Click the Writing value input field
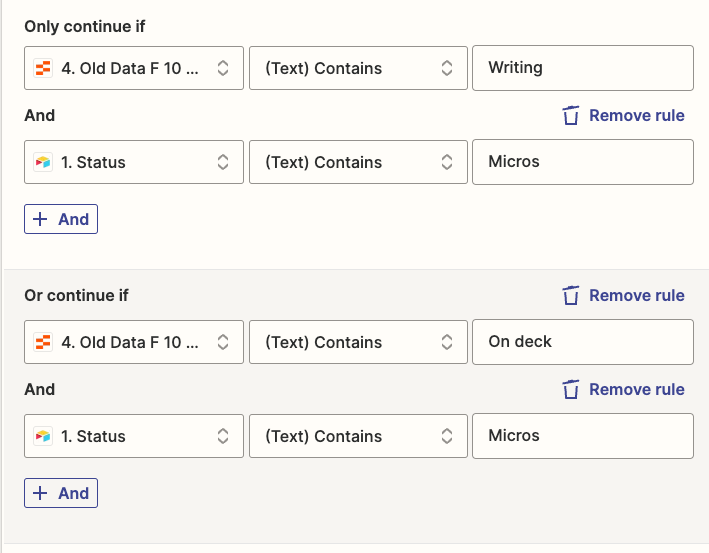Screen dimensions: 709x553 [582, 68]
